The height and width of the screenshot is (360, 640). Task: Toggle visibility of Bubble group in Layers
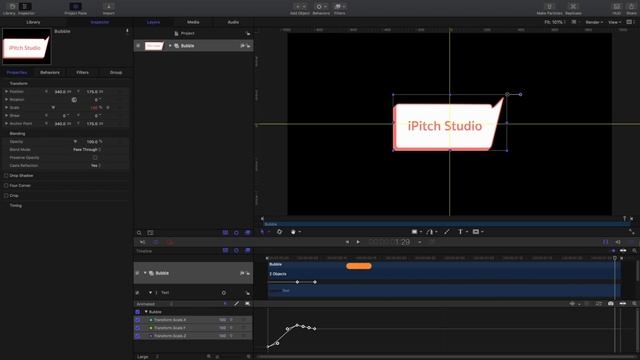pos(138,46)
